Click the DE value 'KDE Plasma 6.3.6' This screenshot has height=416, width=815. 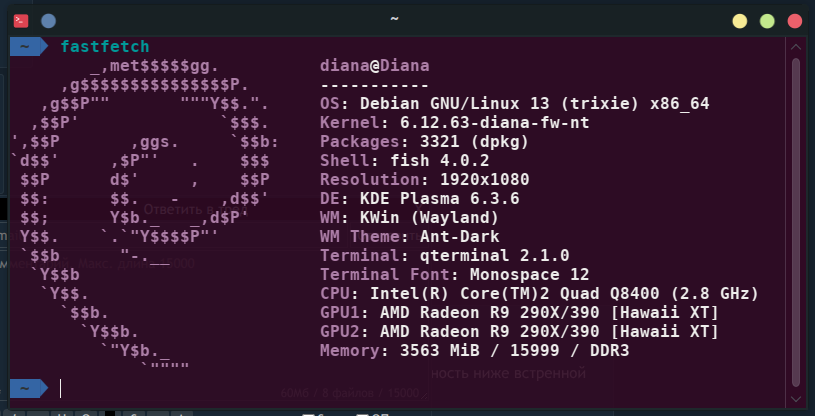pyautogui.click(x=440, y=198)
